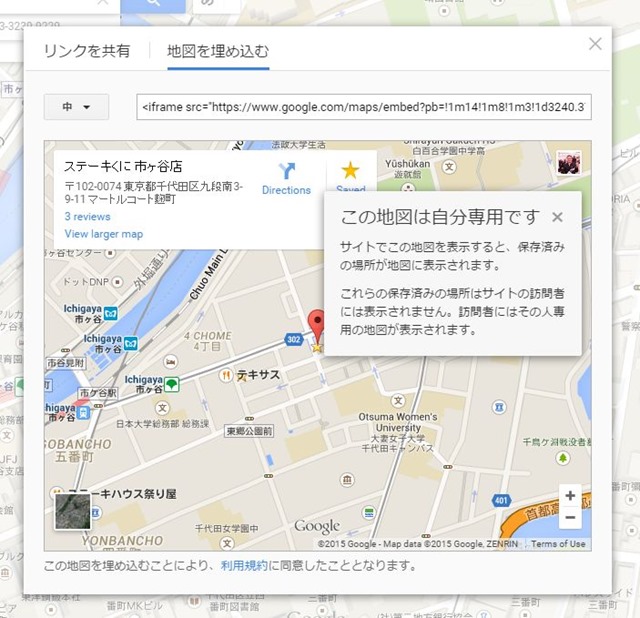Zoom in with plus button
640x618 pixels.
[x=570, y=496]
